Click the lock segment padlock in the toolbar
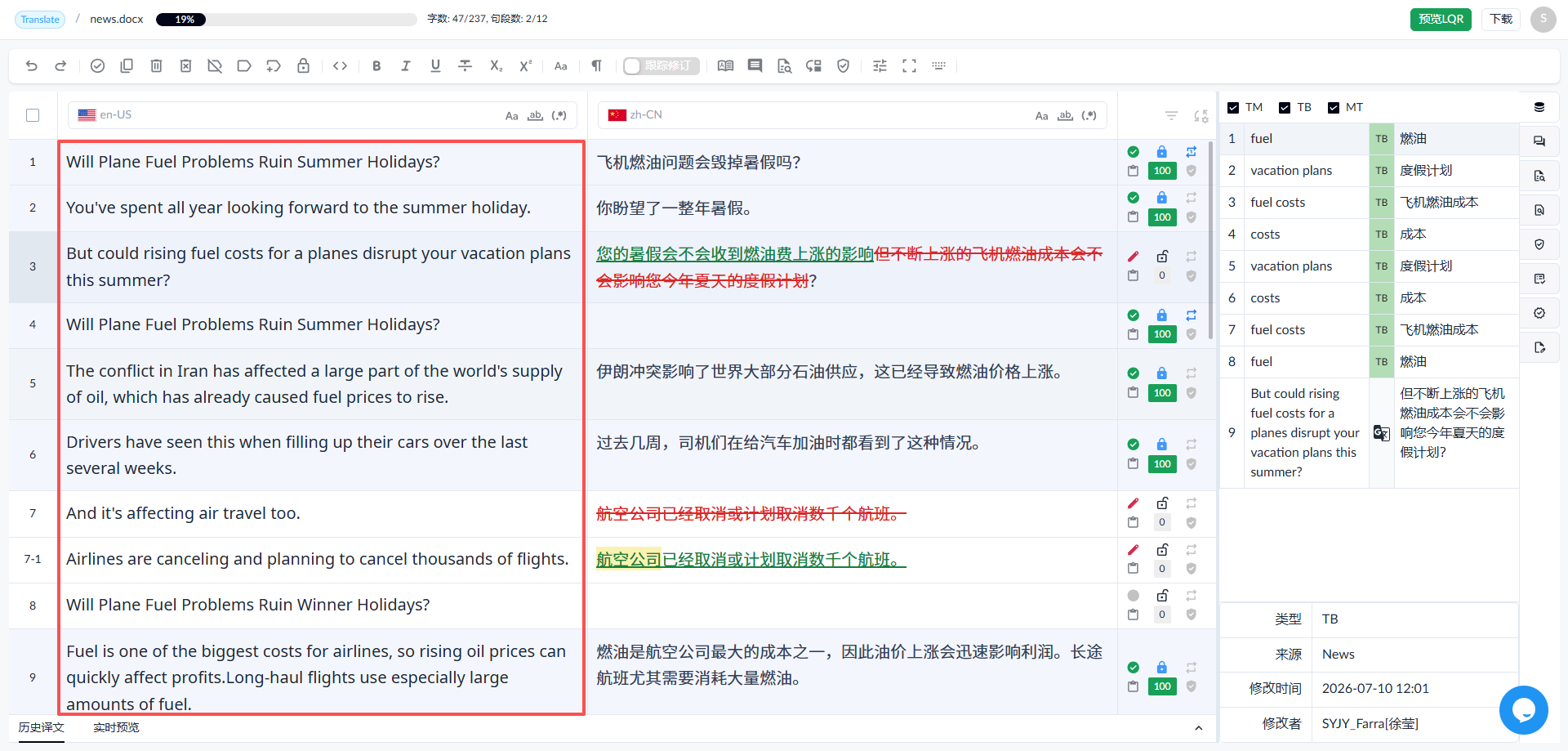 click(x=303, y=66)
